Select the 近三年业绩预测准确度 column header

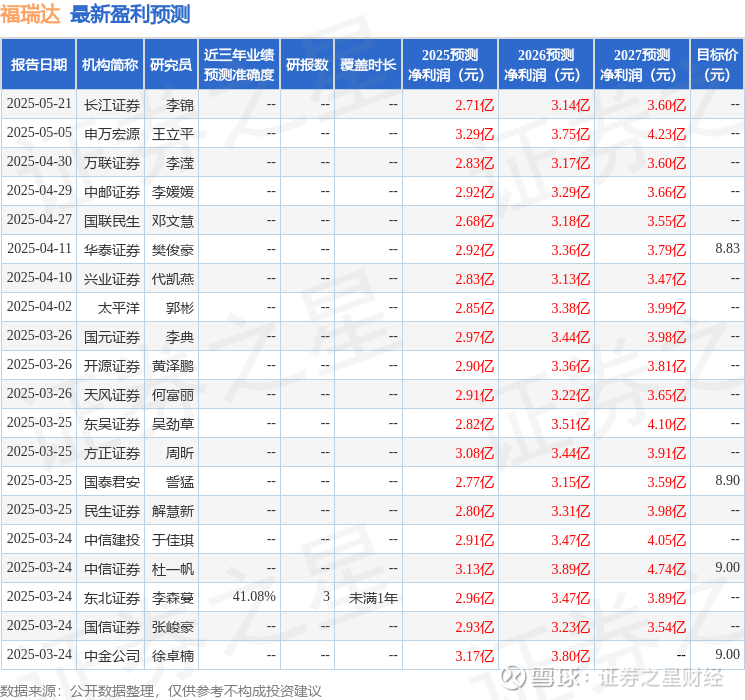click(x=239, y=65)
